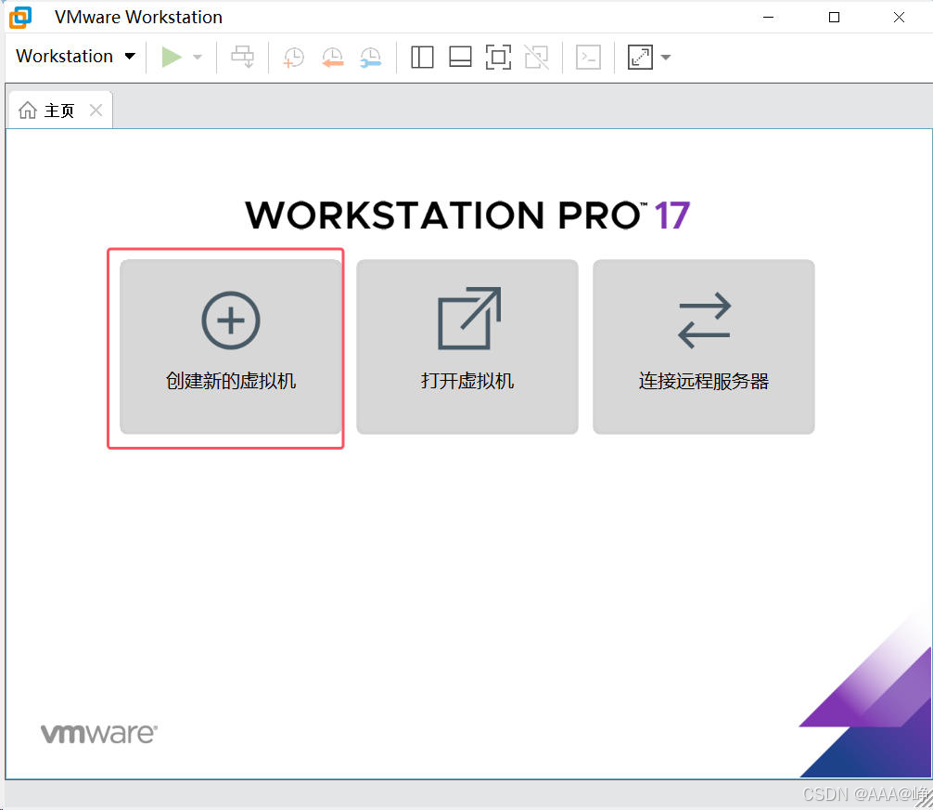Click the 连接远程服务器 tile
Screen dimensions: 933x810
tap(703, 346)
